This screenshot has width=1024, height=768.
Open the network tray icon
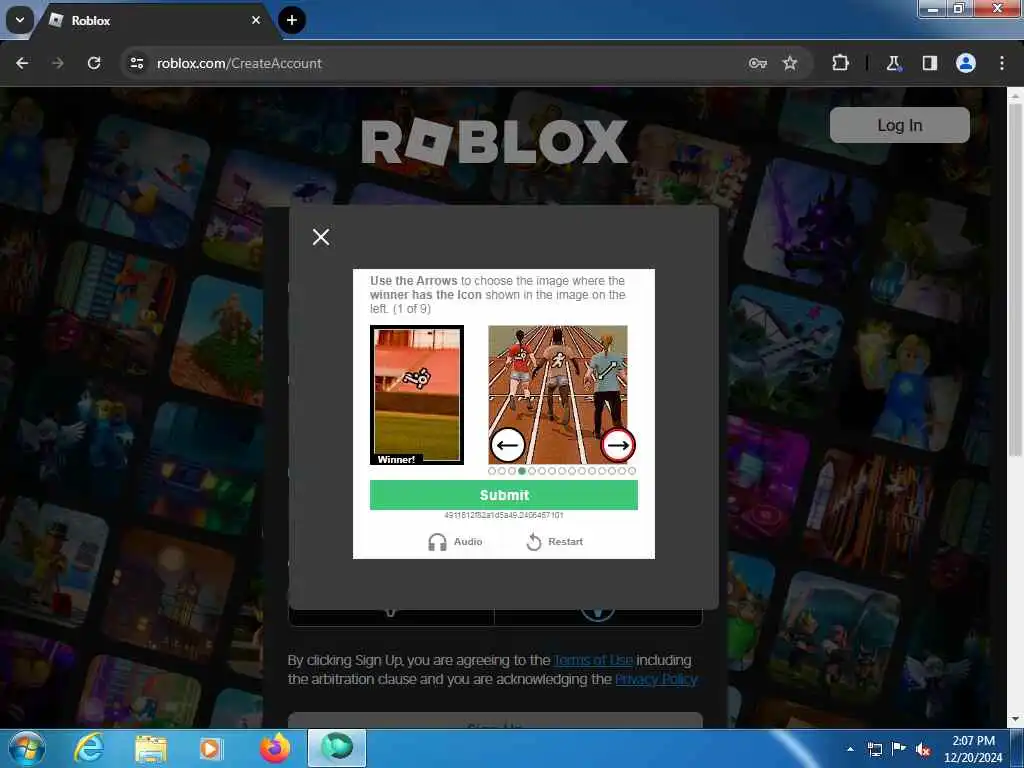(x=874, y=749)
